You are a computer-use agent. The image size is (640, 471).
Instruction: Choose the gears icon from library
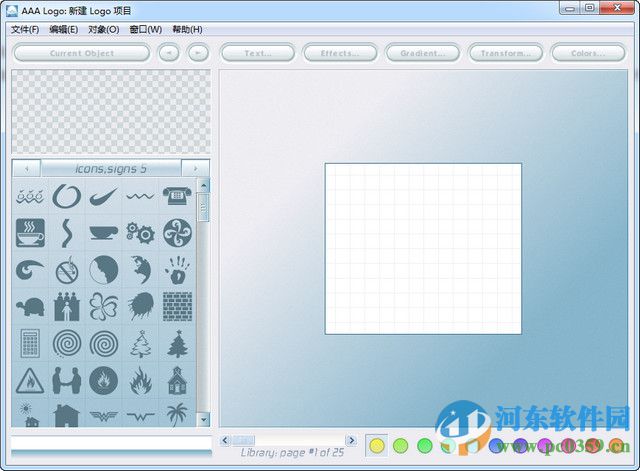pyautogui.click(x=140, y=233)
